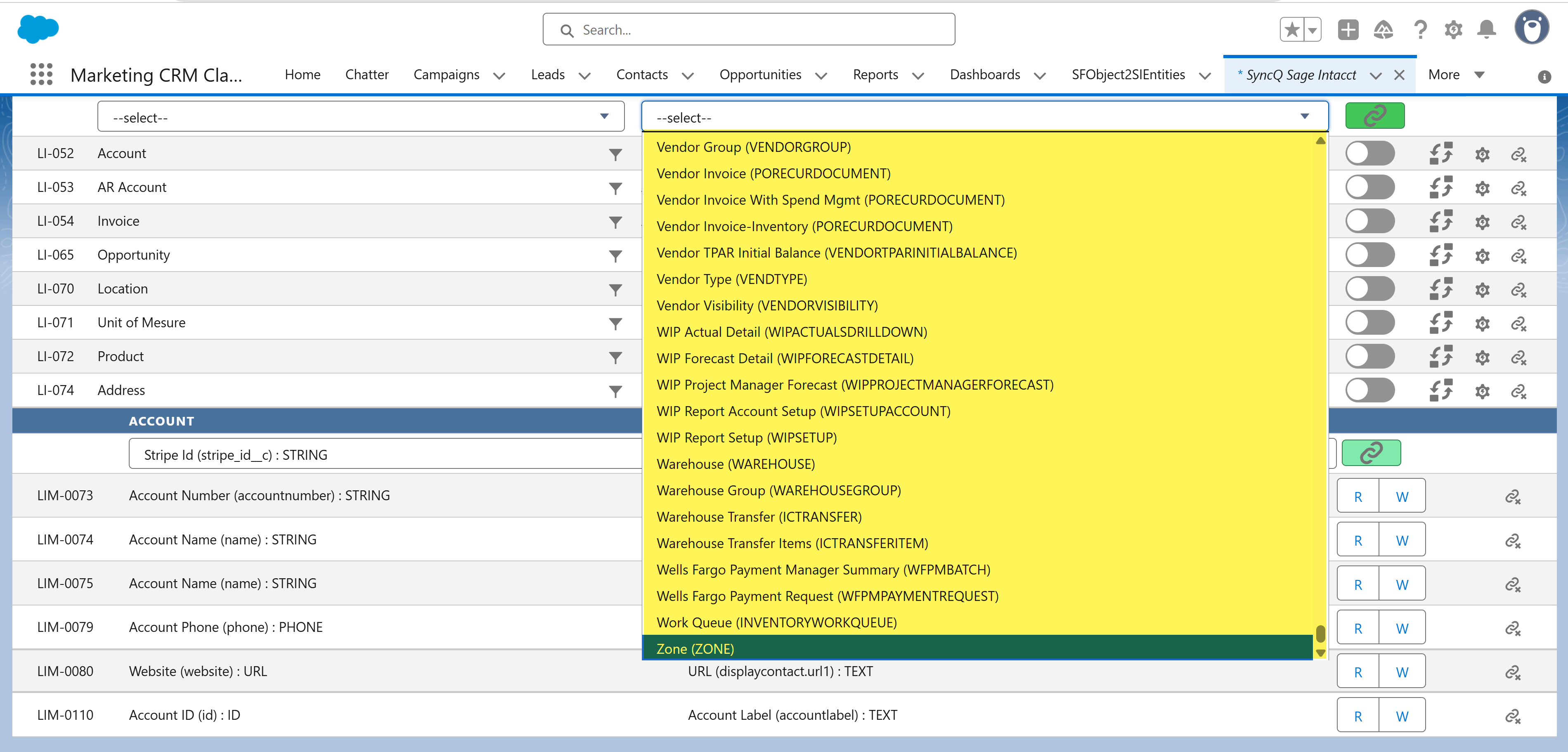The image size is (1568, 752).
Task: Open the settings gear in LI-070 Location row
Action: click(1482, 290)
